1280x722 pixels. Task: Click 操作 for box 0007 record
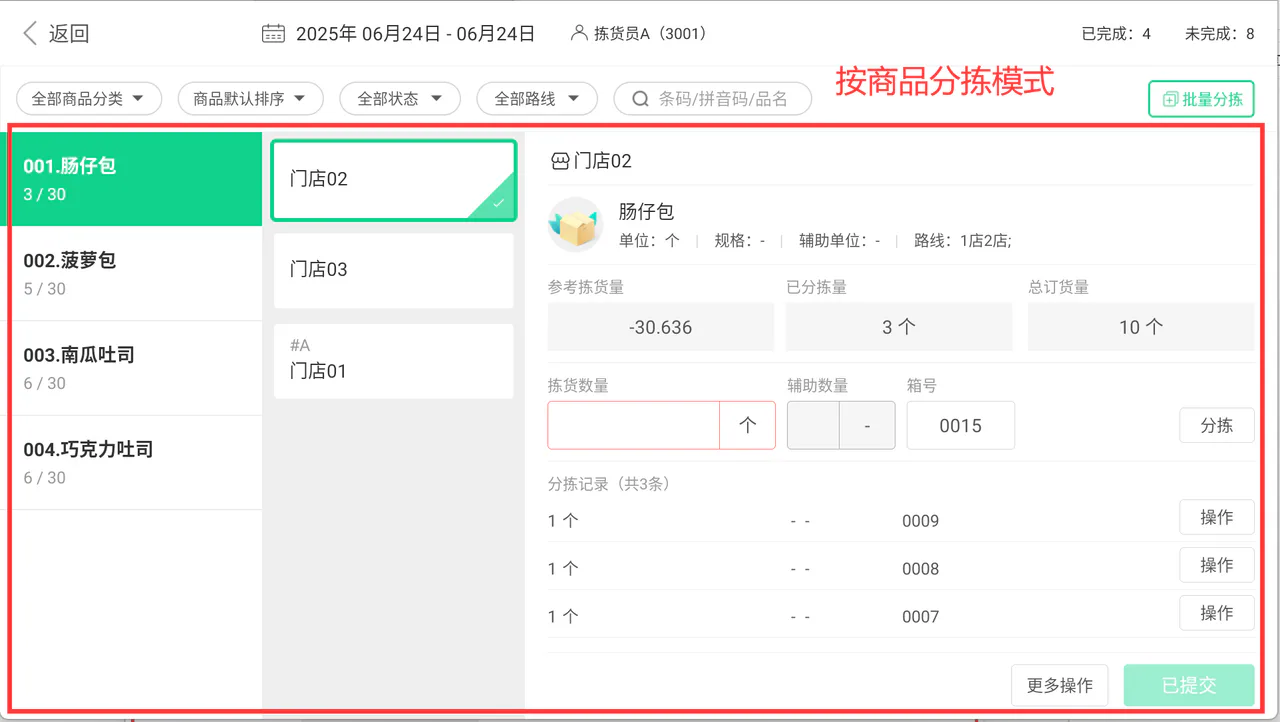pyautogui.click(x=1217, y=613)
